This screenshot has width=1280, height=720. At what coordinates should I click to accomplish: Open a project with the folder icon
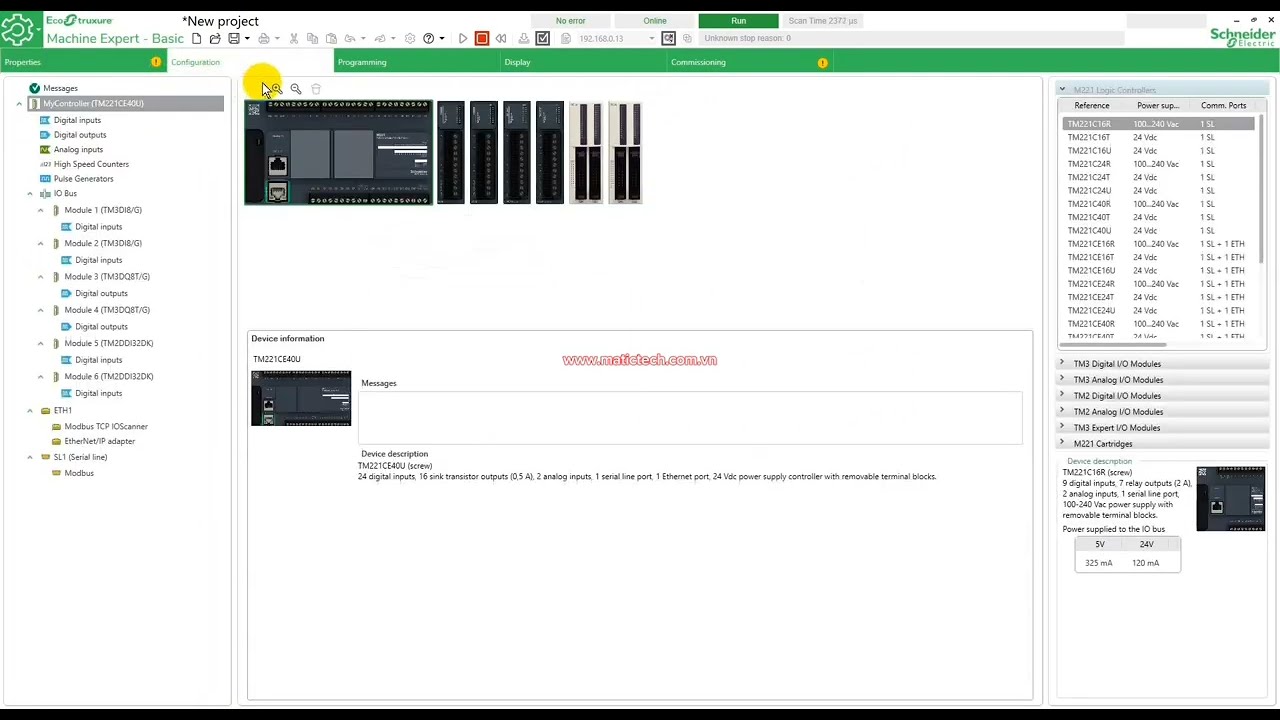coord(215,38)
